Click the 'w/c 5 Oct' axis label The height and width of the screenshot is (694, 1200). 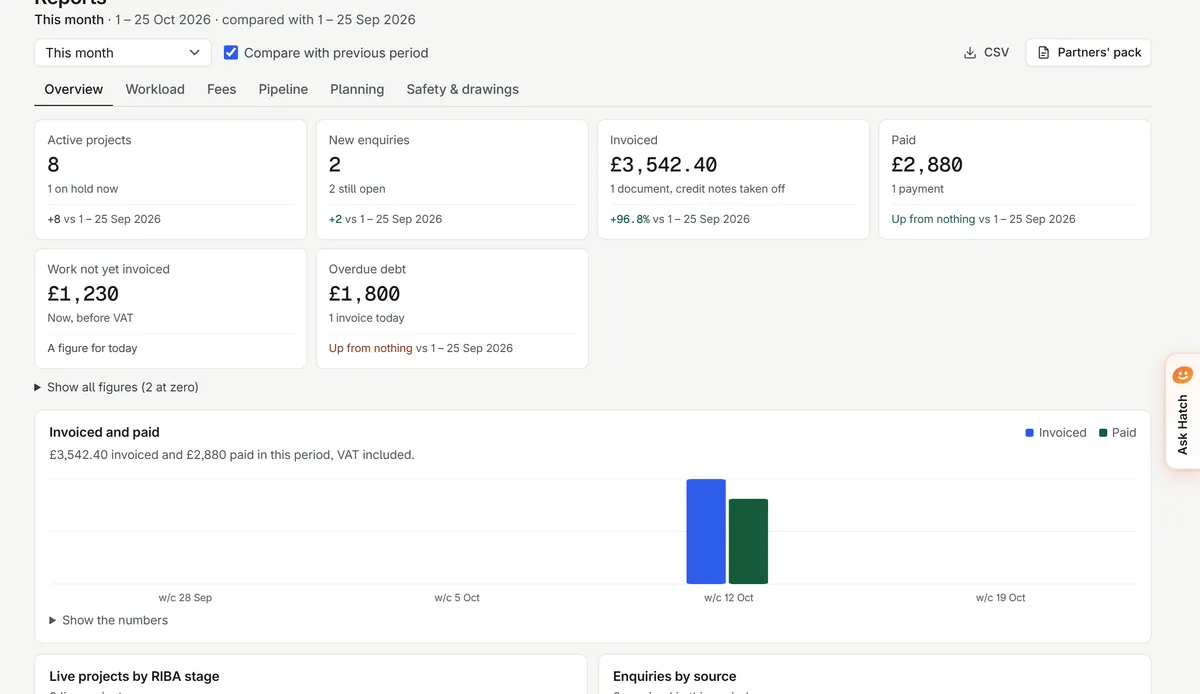pyautogui.click(x=457, y=598)
